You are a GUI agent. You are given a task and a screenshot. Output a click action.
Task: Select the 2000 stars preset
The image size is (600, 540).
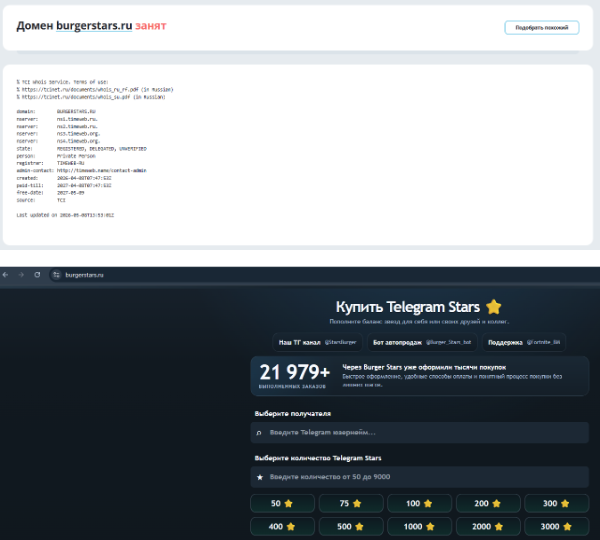coord(488,527)
